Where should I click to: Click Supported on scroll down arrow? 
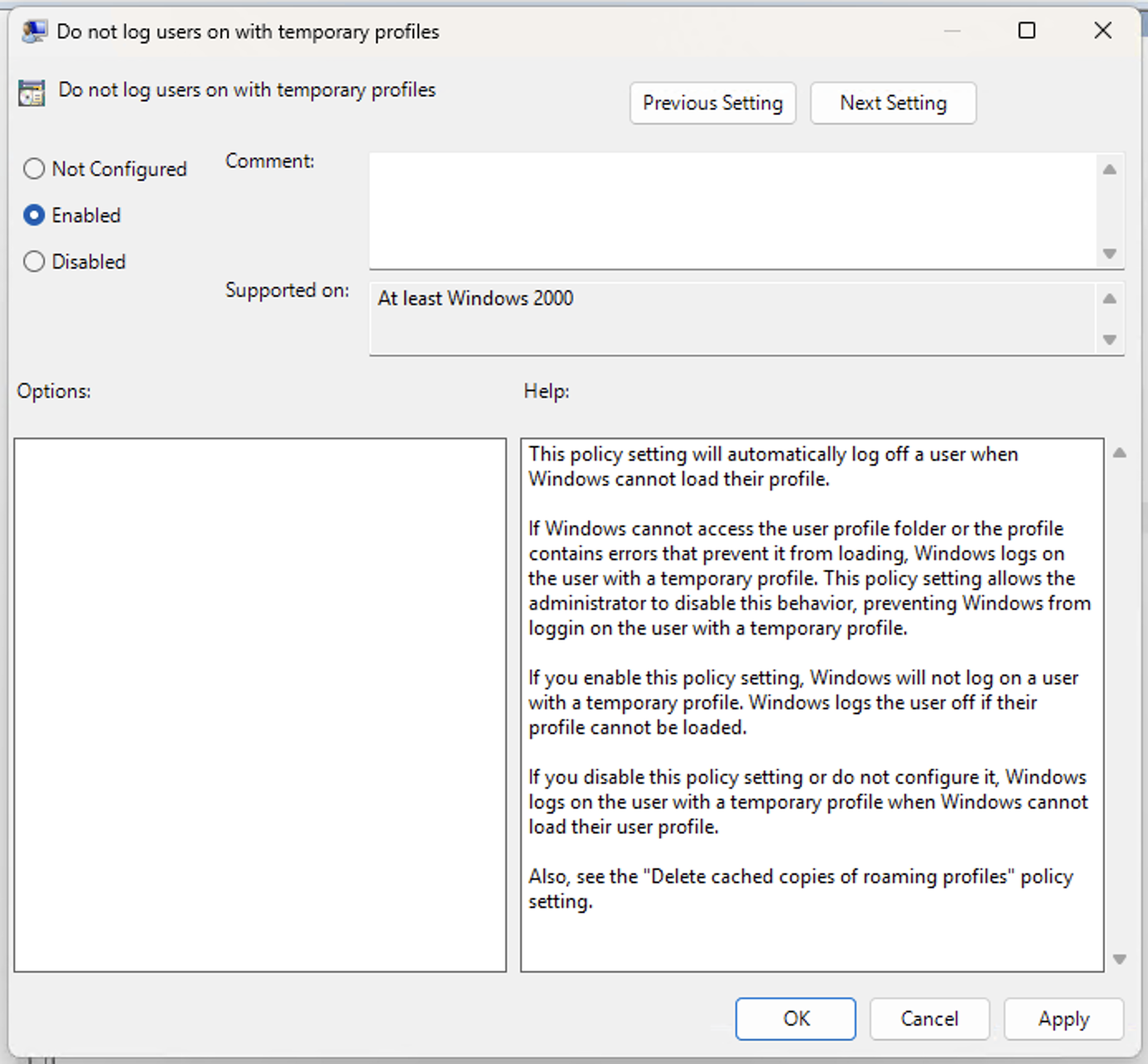click(1110, 340)
